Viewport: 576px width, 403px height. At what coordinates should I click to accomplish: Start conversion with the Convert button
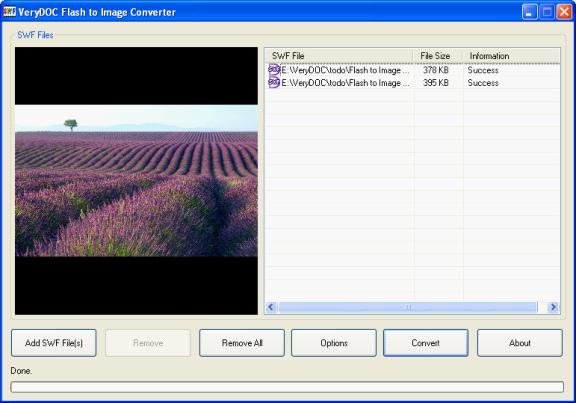[x=425, y=343]
